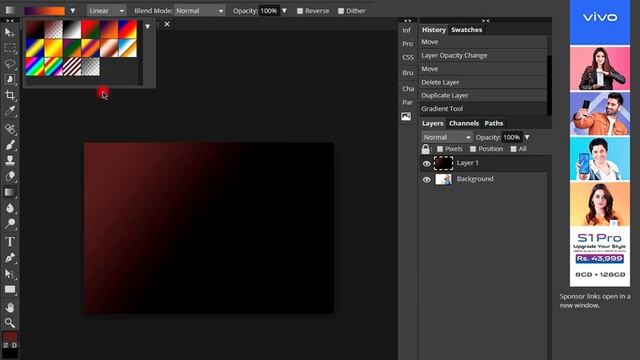Click the foreground red color swatch
Image resolution: width=640 pixels, height=360 pixels.
coord(9,337)
